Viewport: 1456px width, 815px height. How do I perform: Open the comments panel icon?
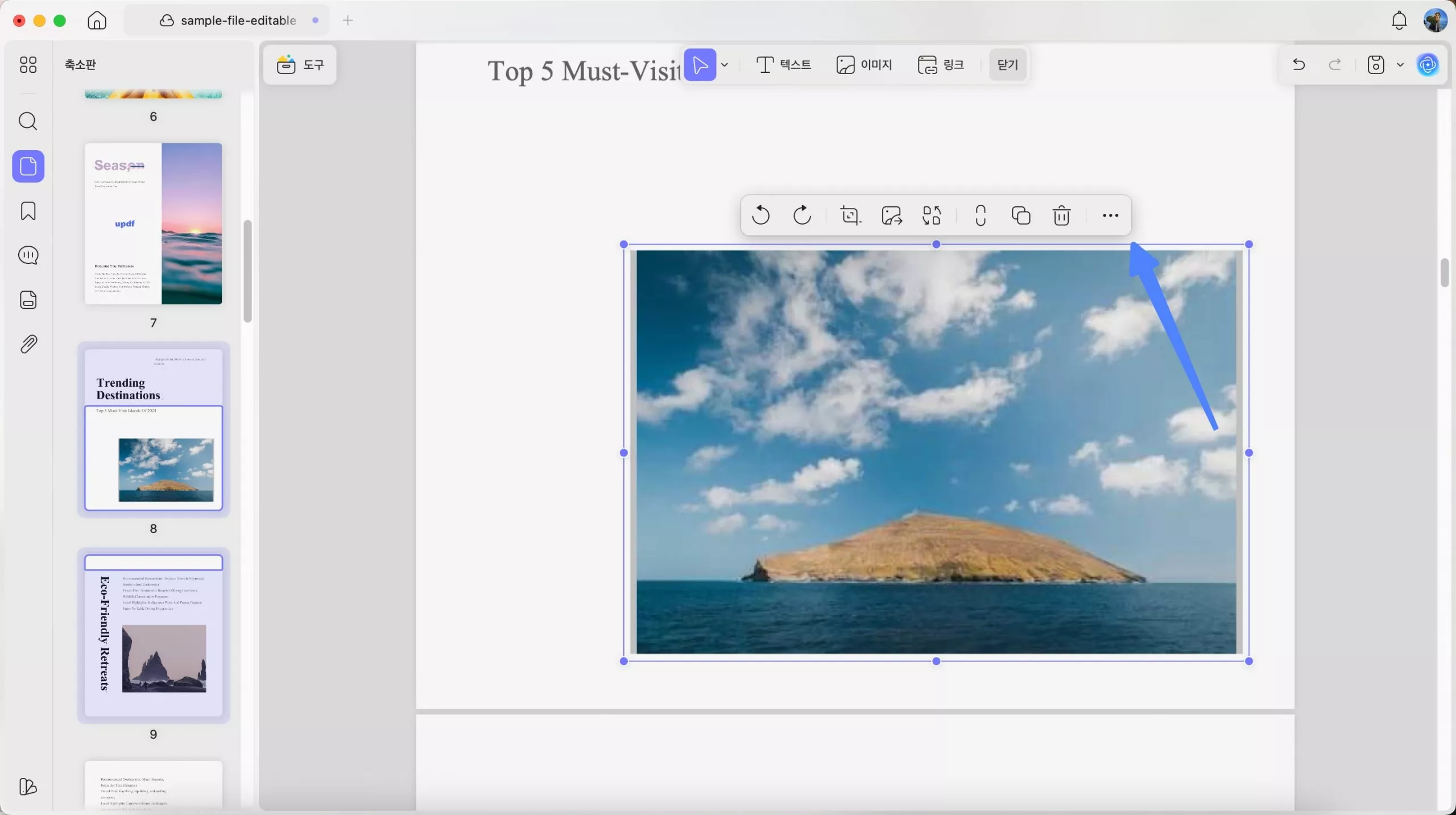coord(28,255)
